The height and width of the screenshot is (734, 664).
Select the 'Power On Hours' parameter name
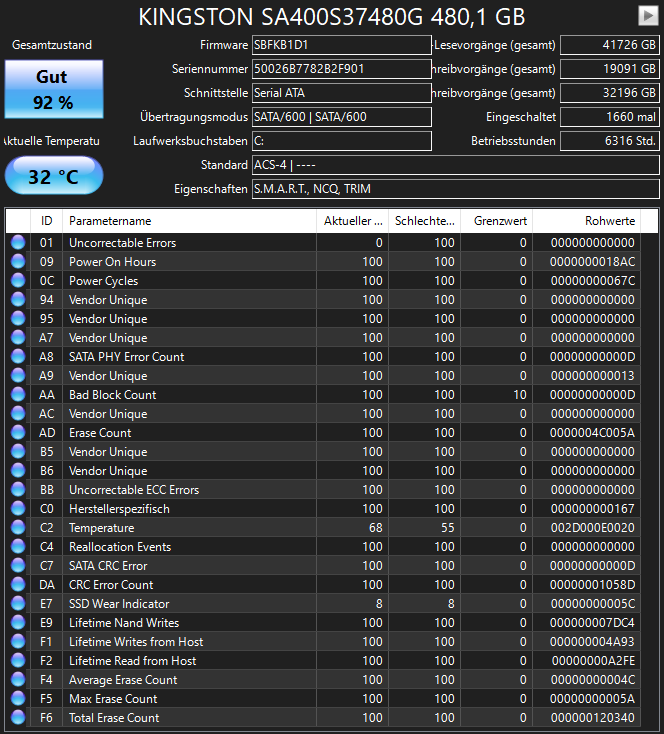point(112,262)
